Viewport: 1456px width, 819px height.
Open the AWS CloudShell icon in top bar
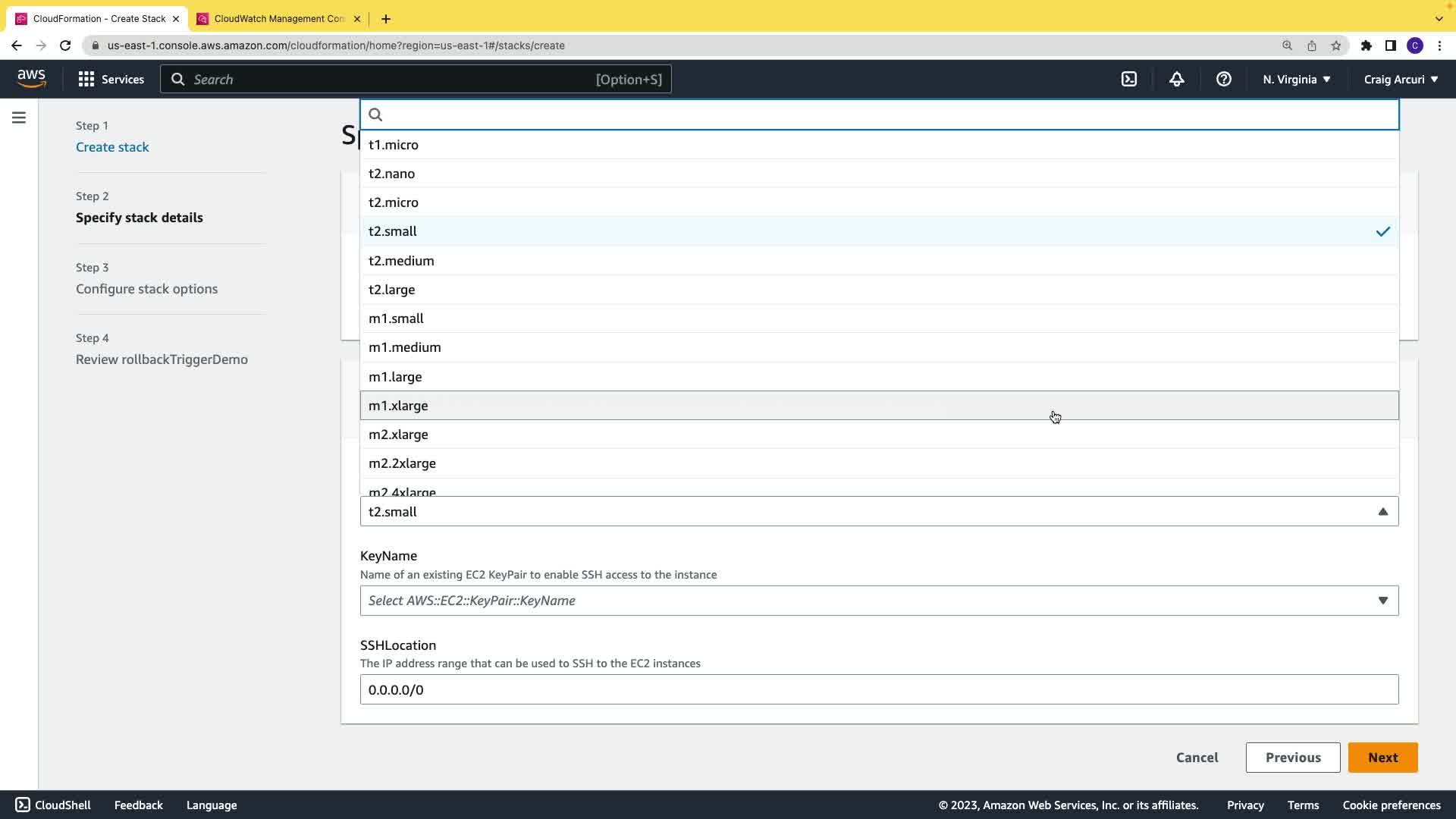pyautogui.click(x=1129, y=79)
